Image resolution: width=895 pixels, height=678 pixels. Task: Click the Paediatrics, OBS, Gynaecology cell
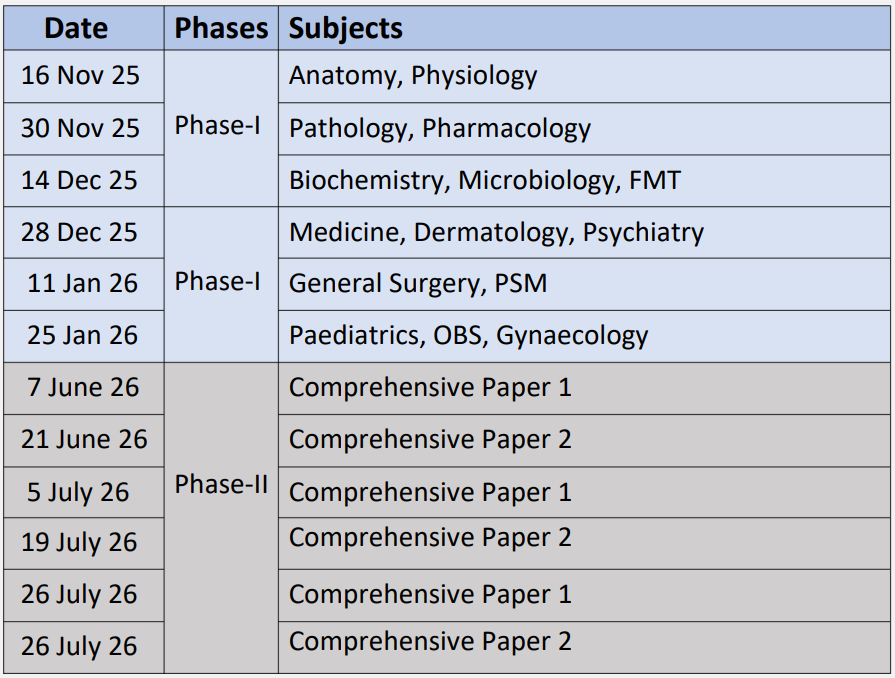[x=468, y=335]
